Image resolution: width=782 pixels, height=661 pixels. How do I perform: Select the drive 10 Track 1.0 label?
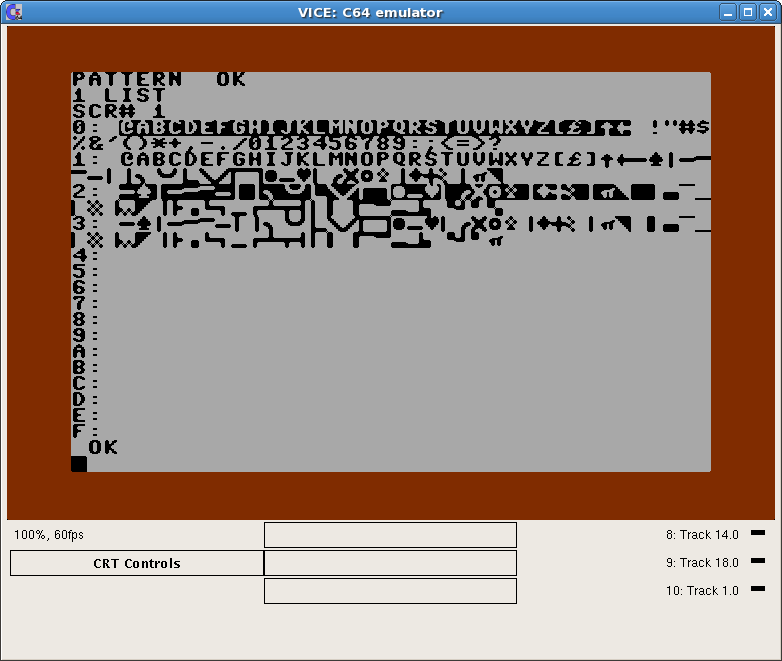(x=702, y=591)
